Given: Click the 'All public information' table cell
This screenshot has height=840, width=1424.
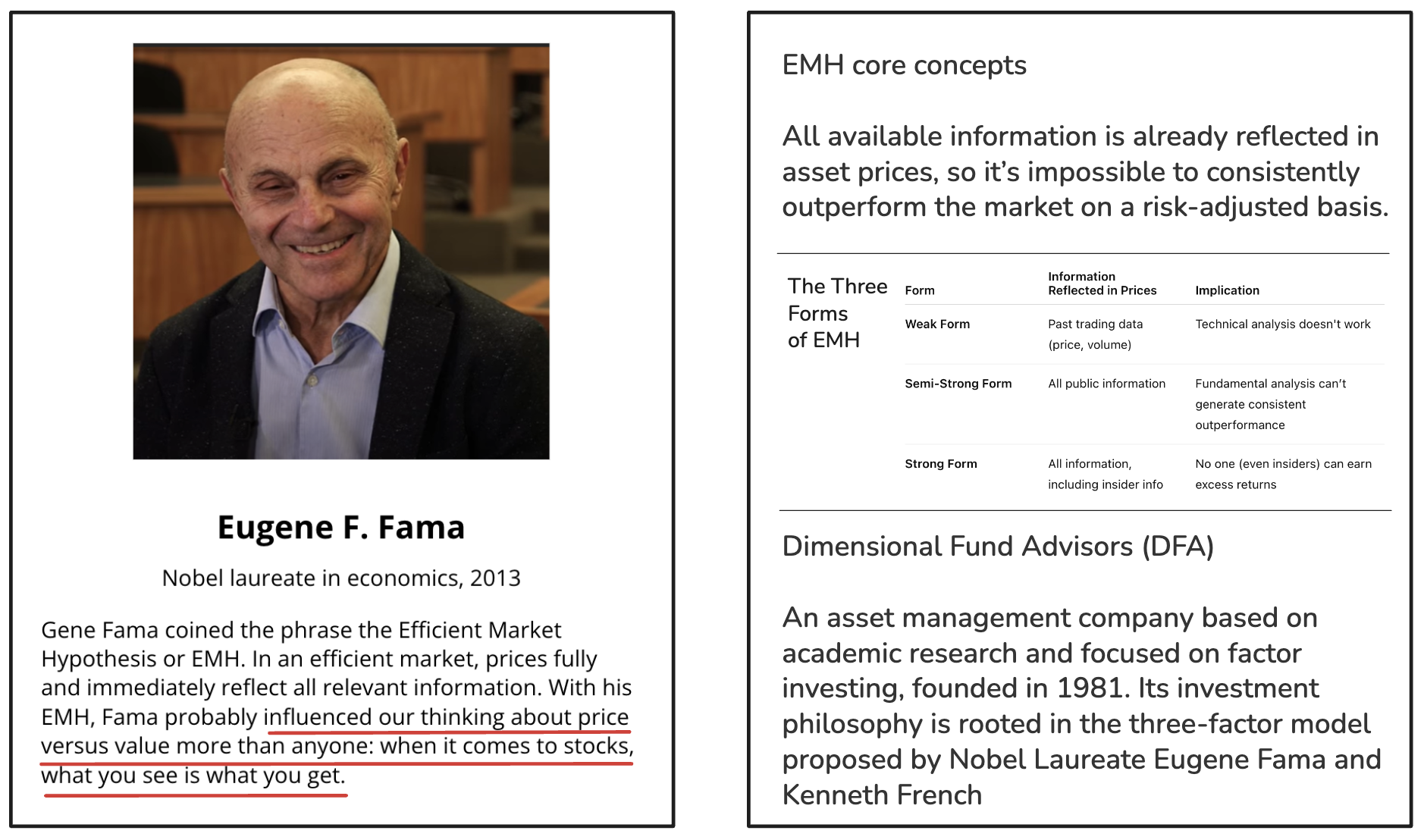Looking at the screenshot, I should [1106, 384].
